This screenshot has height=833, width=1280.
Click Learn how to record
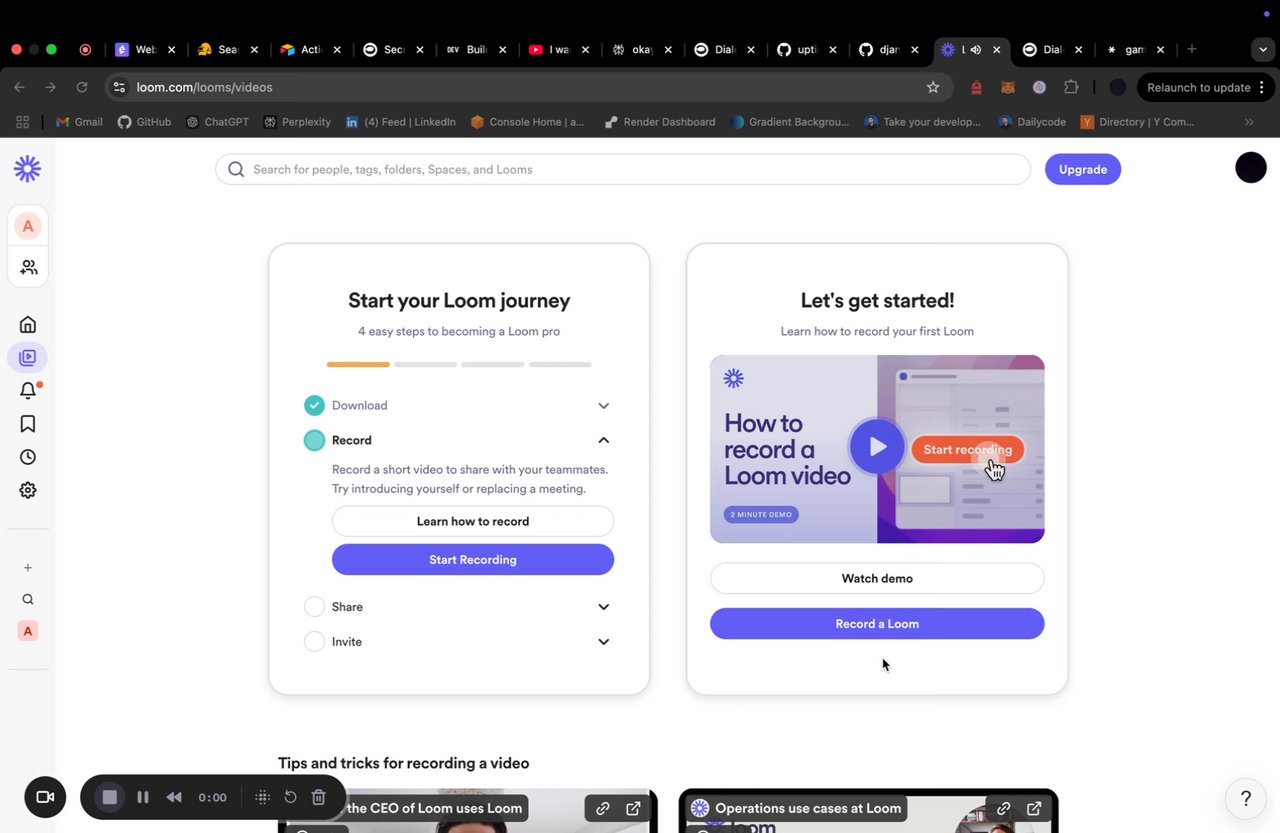click(473, 521)
